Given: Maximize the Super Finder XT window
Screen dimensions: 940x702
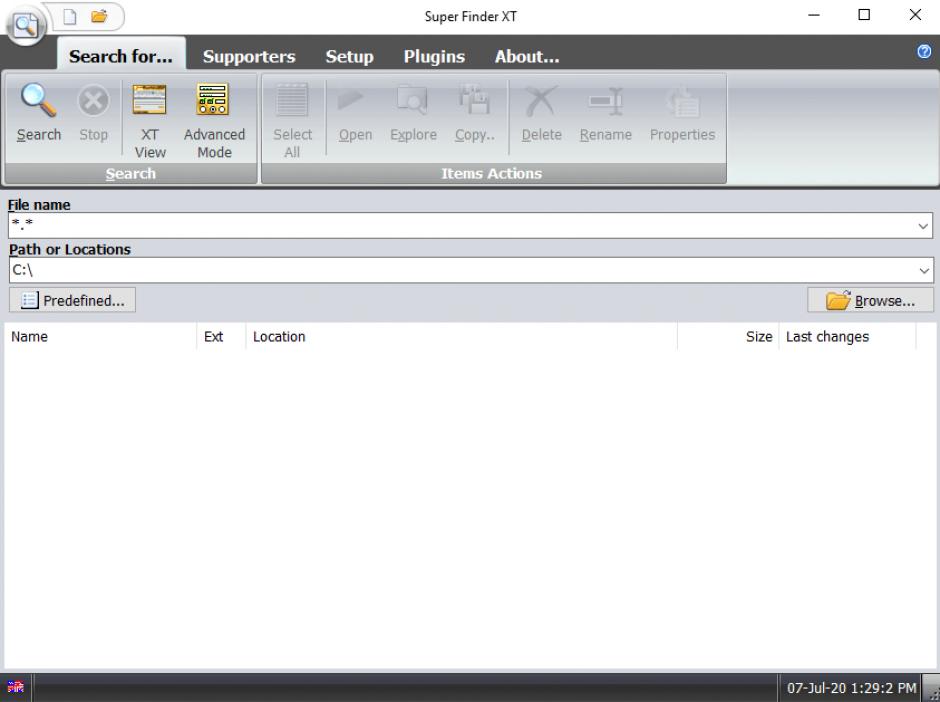Looking at the screenshot, I should (864, 16).
